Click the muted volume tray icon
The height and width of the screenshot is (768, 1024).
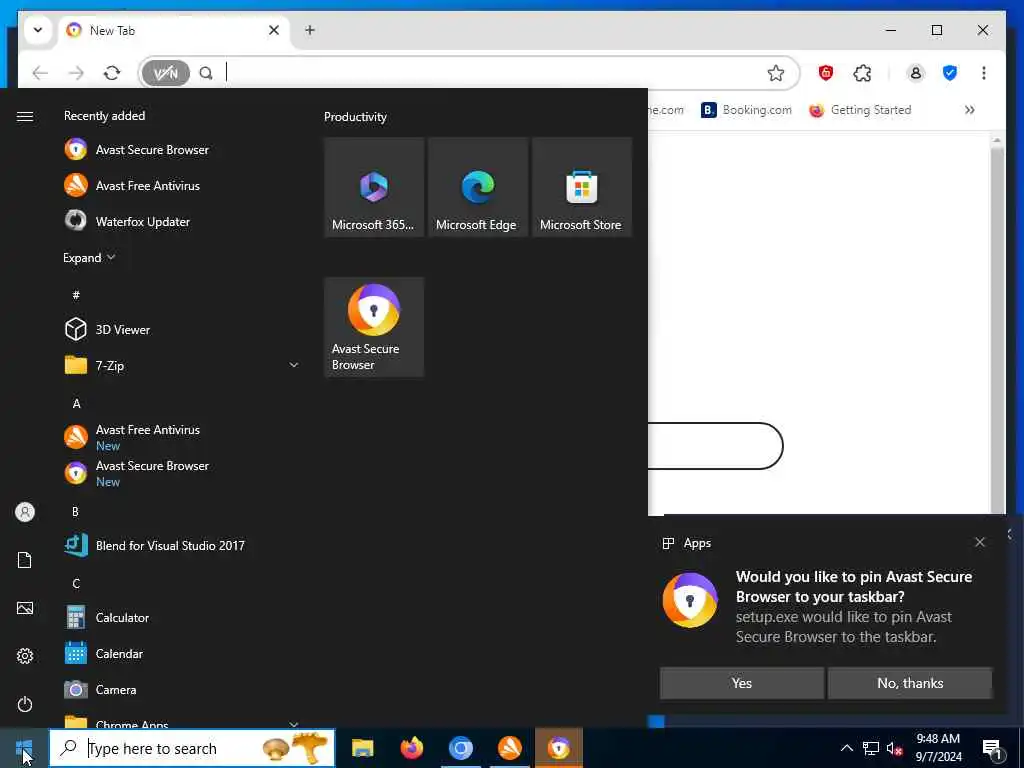coord(895,748)
